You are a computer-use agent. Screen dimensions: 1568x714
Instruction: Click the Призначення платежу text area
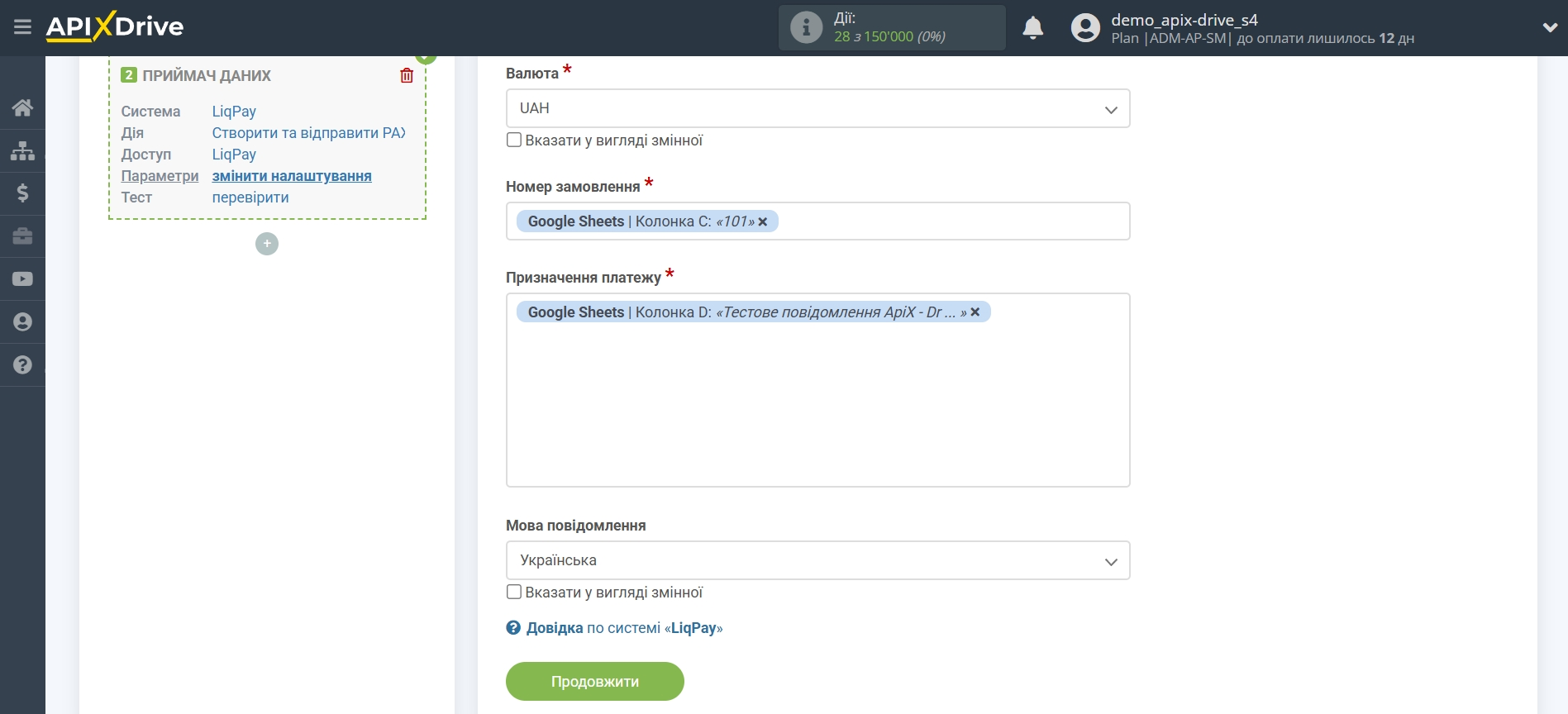817,390
